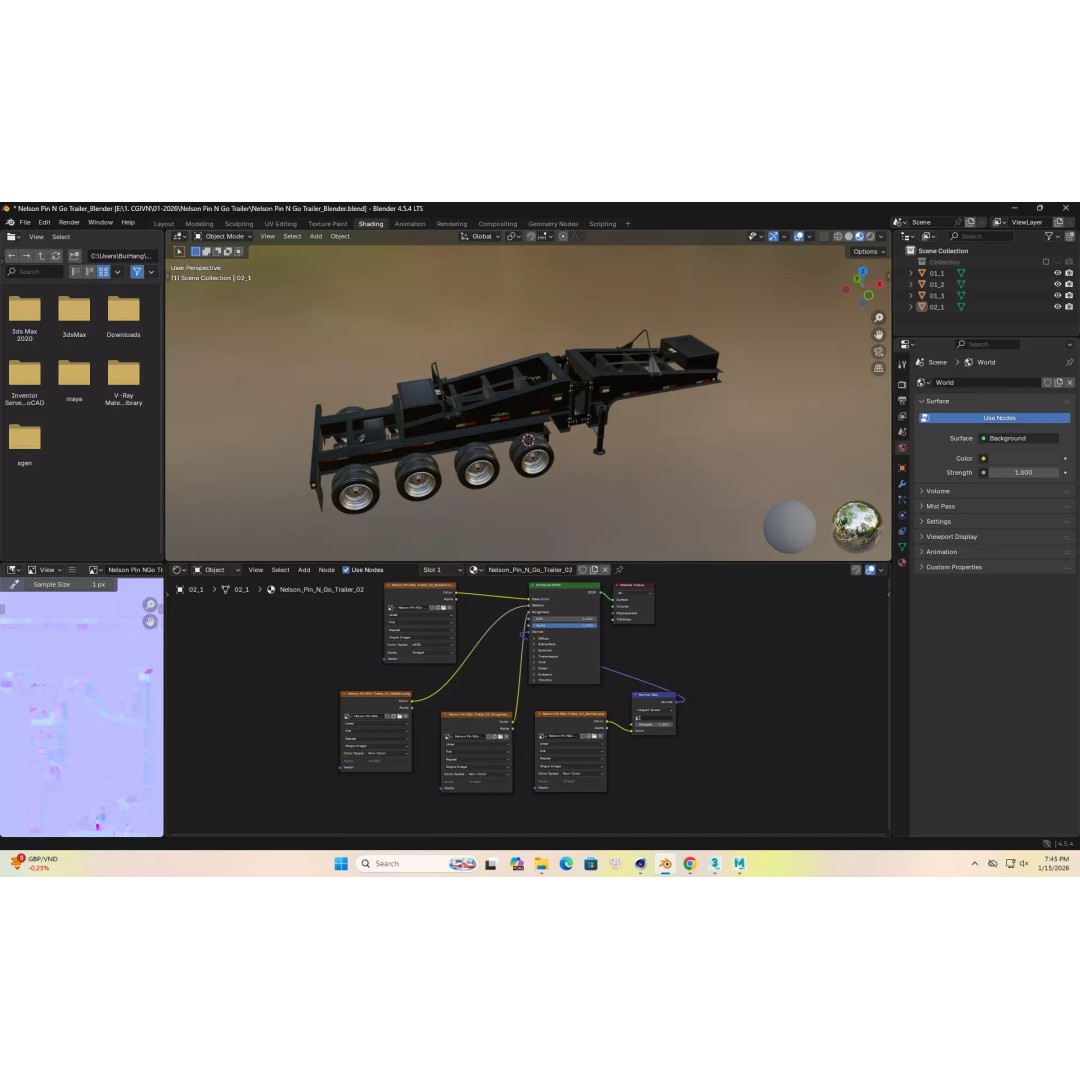
Task: Open the Render menu
Action: 69,222
